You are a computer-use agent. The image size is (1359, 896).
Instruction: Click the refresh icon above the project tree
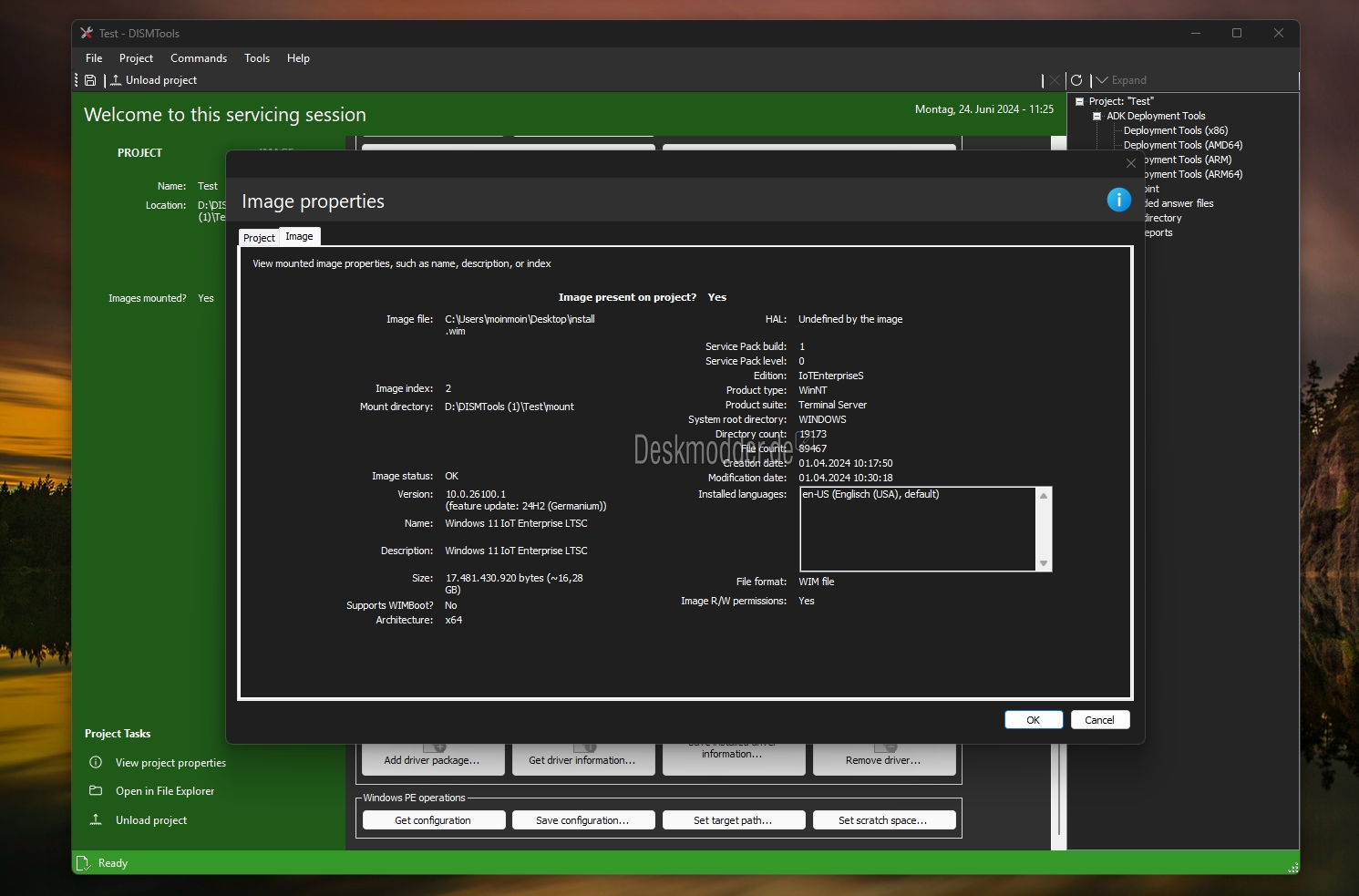1076,80
